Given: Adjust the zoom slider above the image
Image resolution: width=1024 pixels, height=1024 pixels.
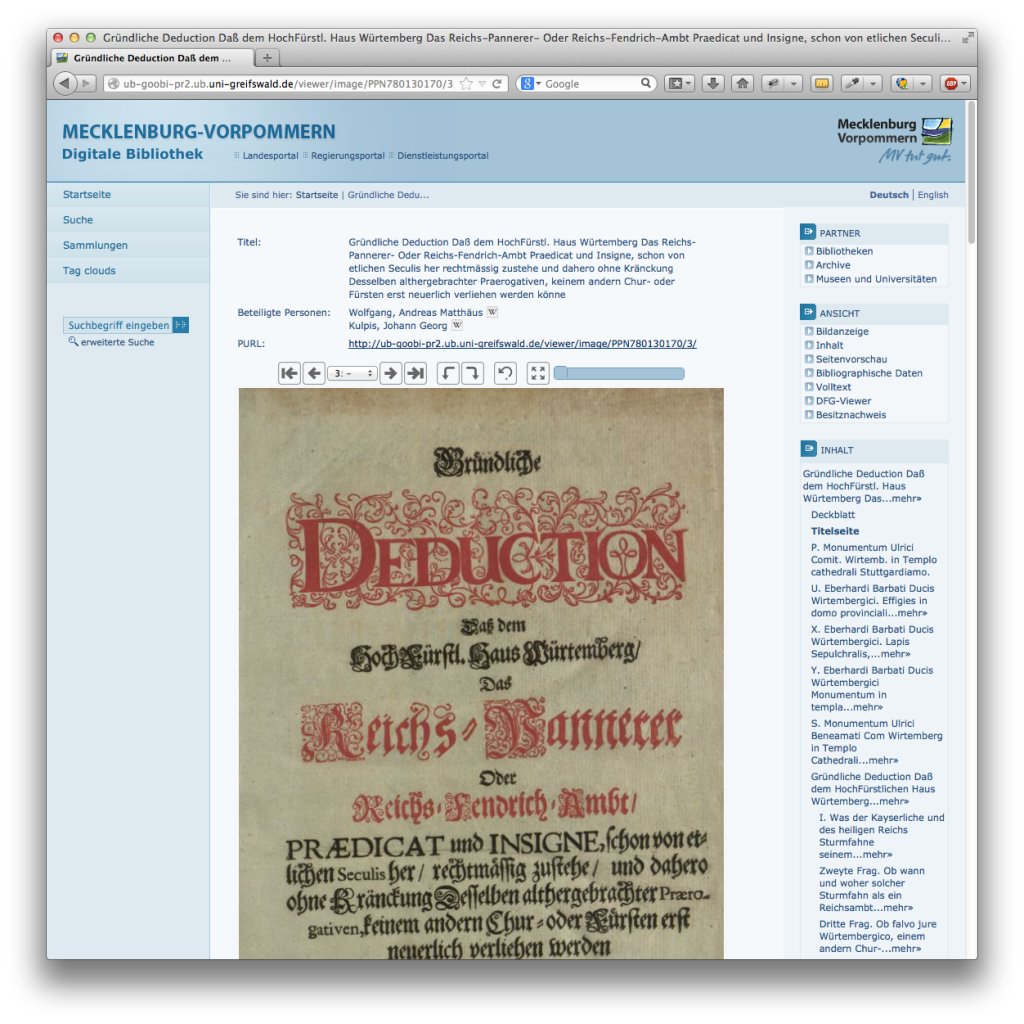Looking at the screenshot, I should (619, 374).
